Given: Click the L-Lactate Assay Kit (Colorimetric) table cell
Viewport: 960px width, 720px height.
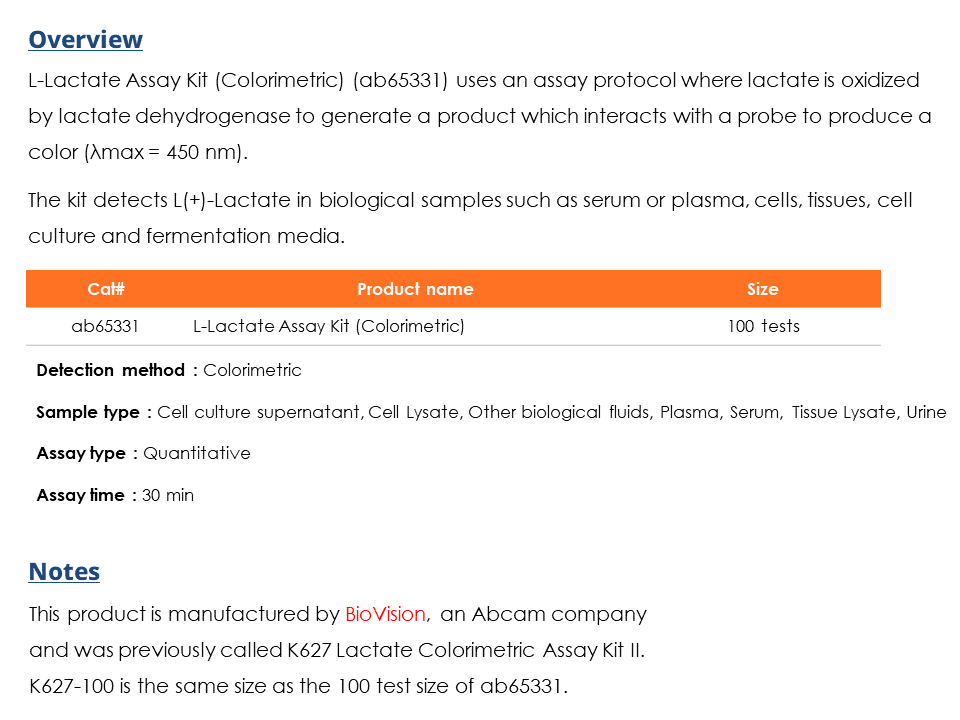Looking at the screenshot, I should 329,326.
